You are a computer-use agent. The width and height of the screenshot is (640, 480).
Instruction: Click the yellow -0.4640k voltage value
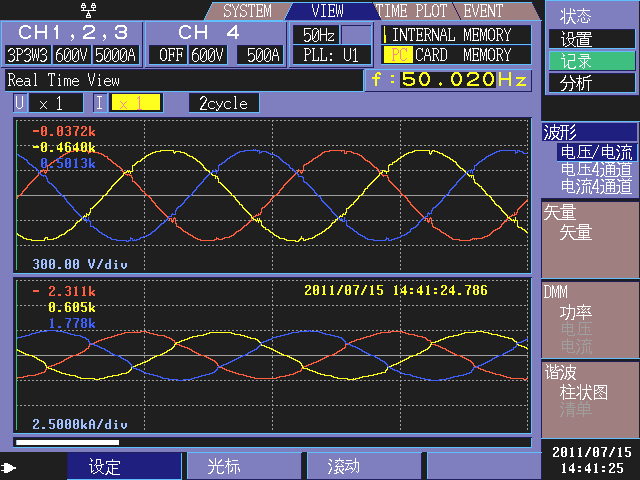64,147
